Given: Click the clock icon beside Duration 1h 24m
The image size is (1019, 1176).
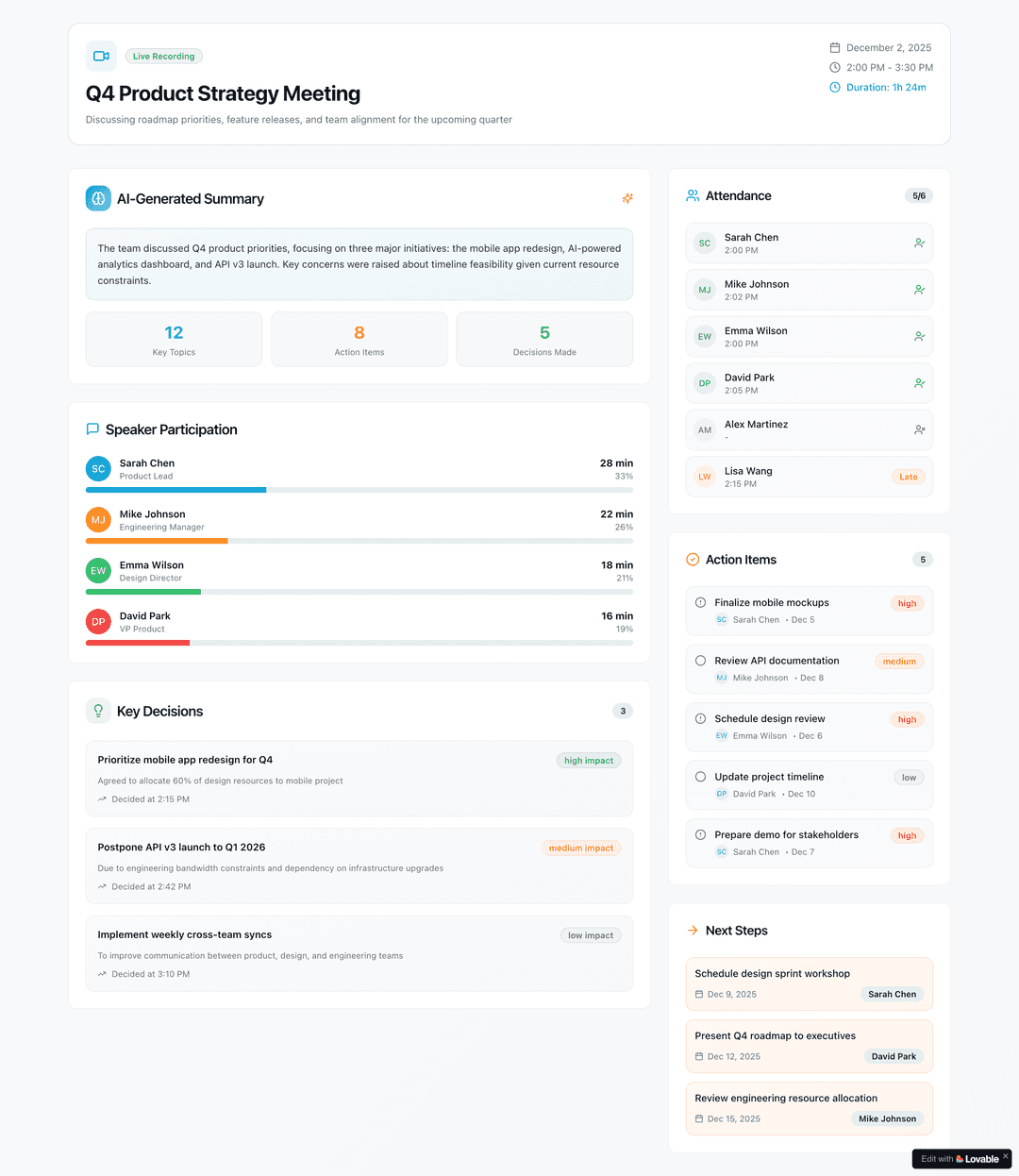Looking at the screenshot, I should click(x=834, y=87).
